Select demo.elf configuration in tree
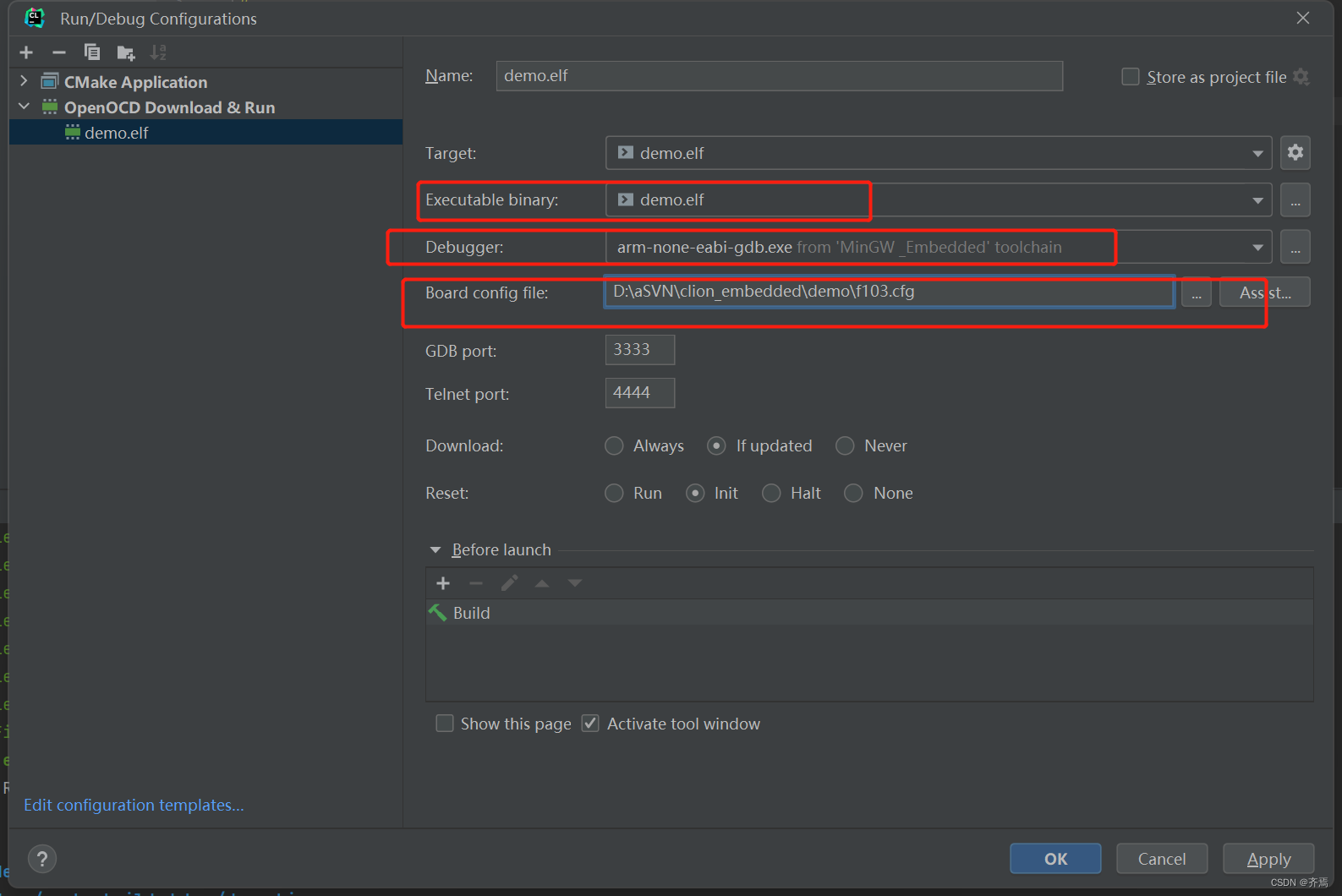 (x=205, y=133)
